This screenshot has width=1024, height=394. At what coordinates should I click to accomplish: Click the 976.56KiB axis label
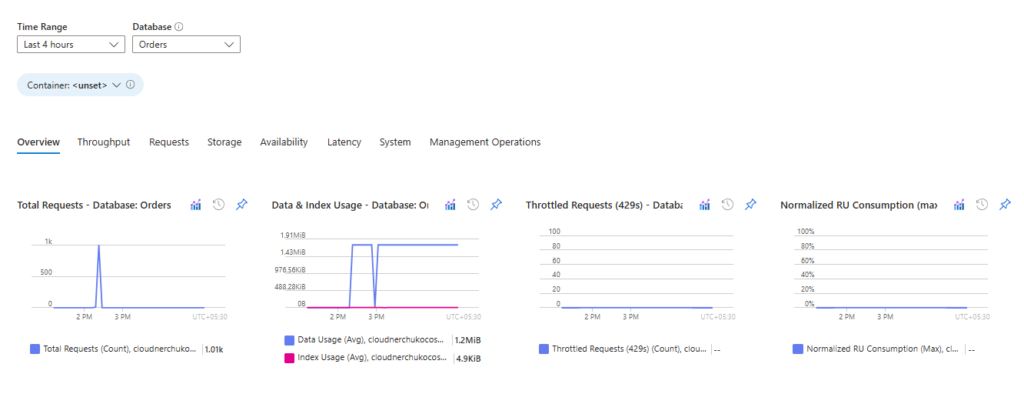pos(291,269)
